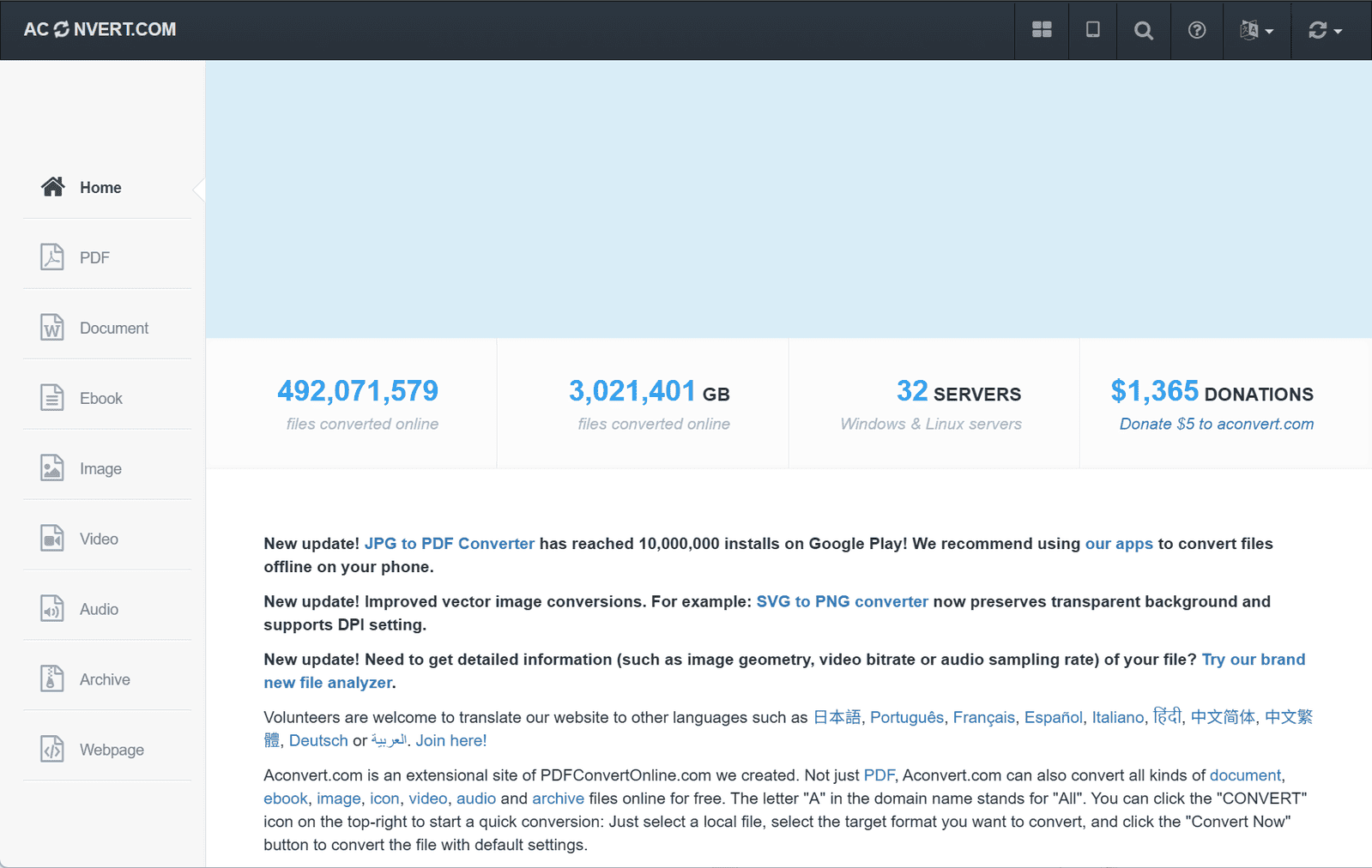The height and width of the screenshot is (868, 1372).
Task: Open the search magnifier icon
Action: 1143,31
